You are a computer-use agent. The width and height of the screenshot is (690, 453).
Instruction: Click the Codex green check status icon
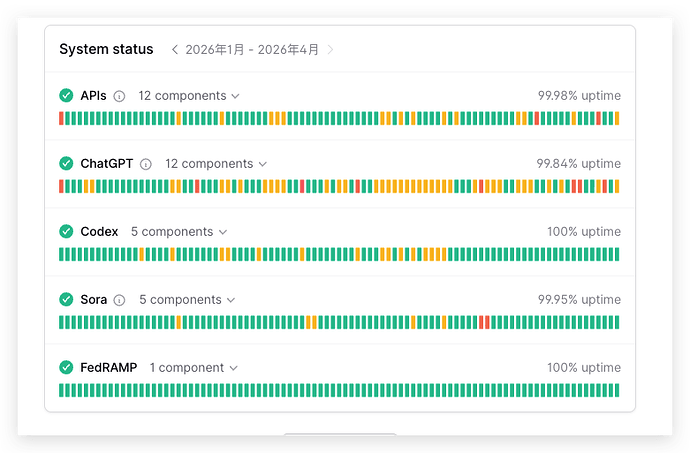[66, 231]
